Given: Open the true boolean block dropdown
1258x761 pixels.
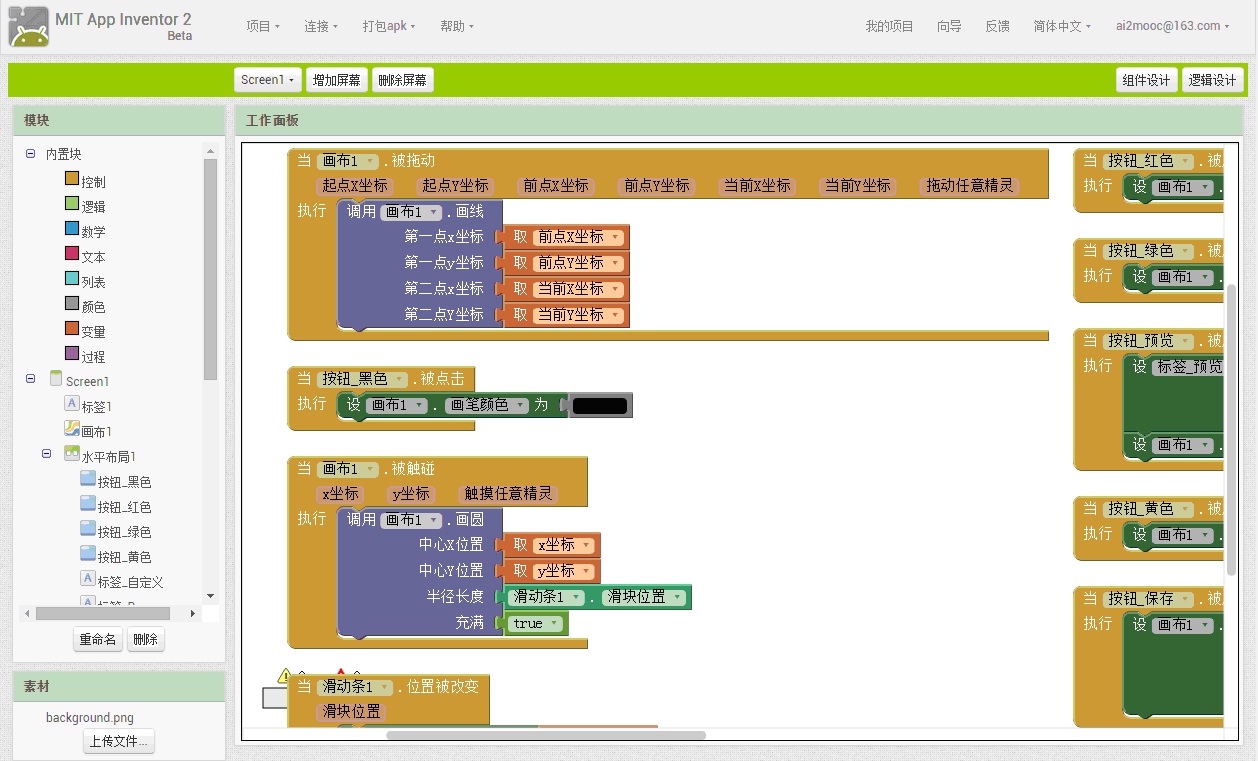Looking at the screenshot, I should pyautogui.click(x=535, y=623).
